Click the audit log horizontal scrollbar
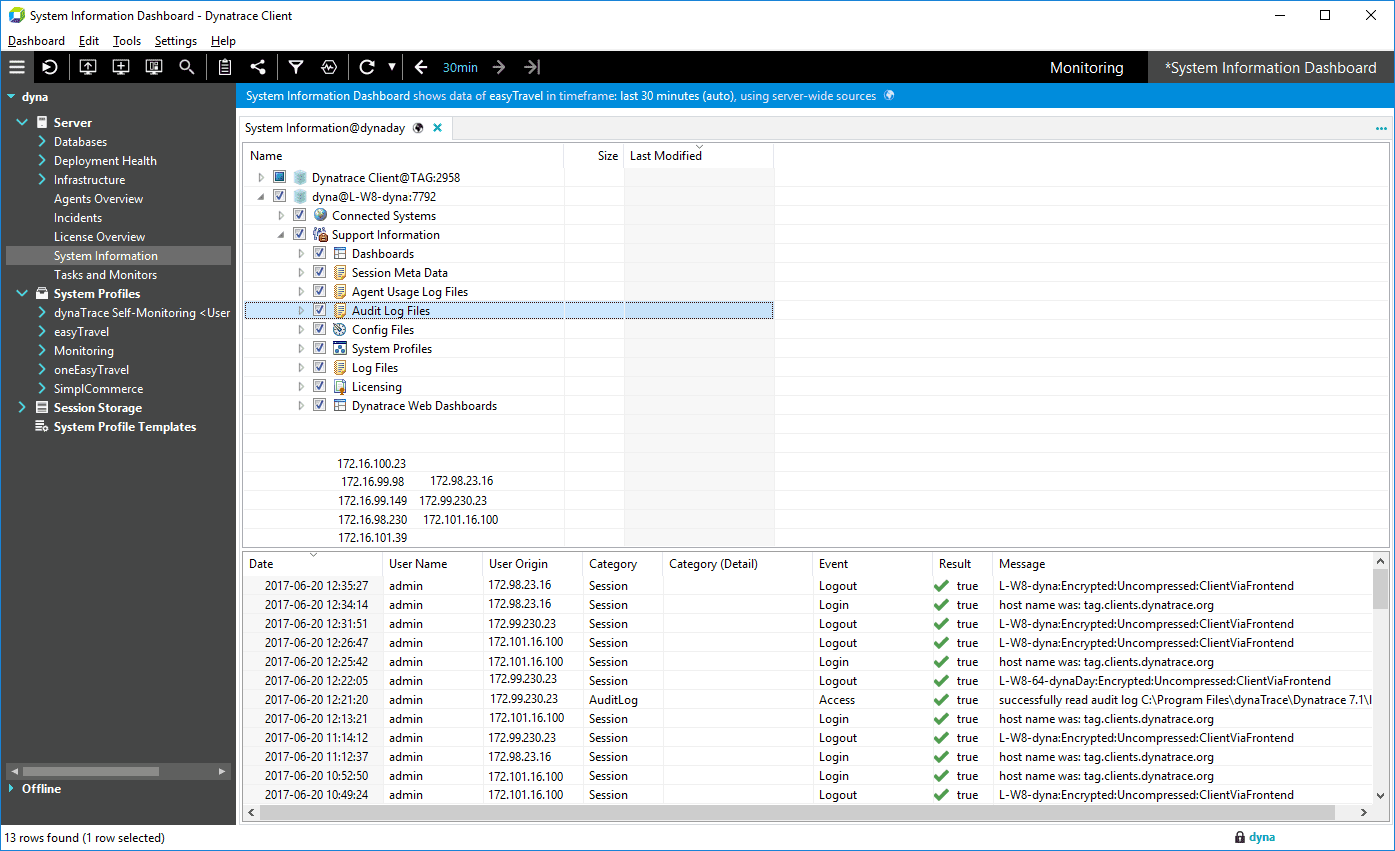 click(x=797, y=813)
